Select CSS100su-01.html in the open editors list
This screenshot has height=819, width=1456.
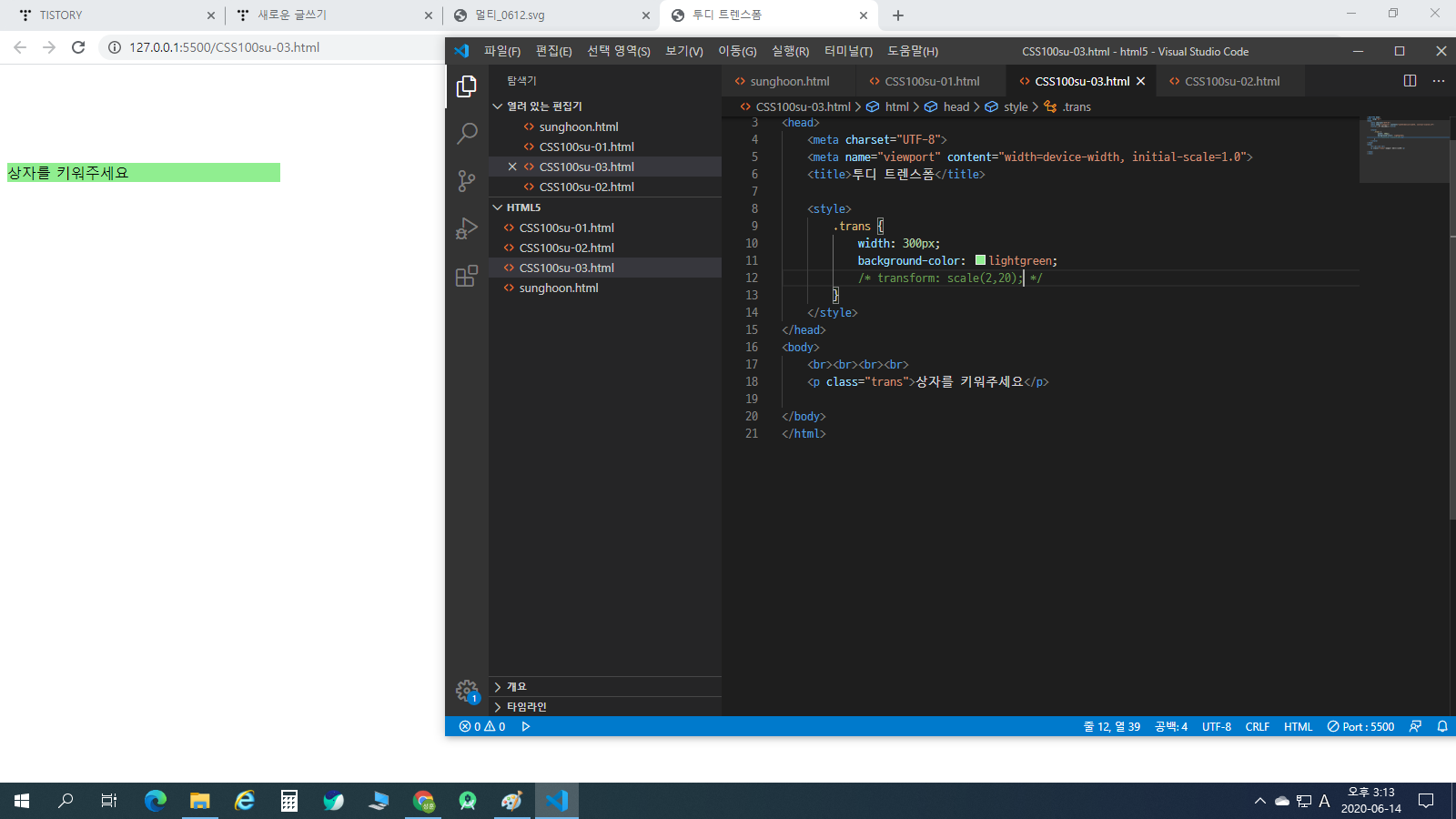coord(605,147)
